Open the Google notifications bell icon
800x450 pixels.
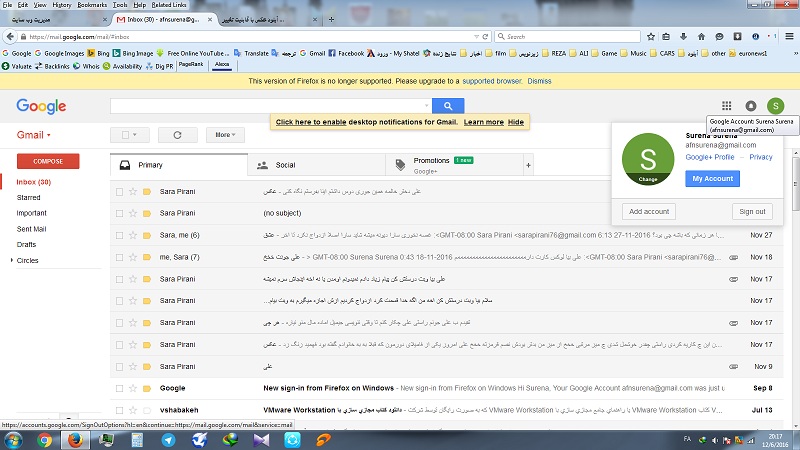coord(751,106)
